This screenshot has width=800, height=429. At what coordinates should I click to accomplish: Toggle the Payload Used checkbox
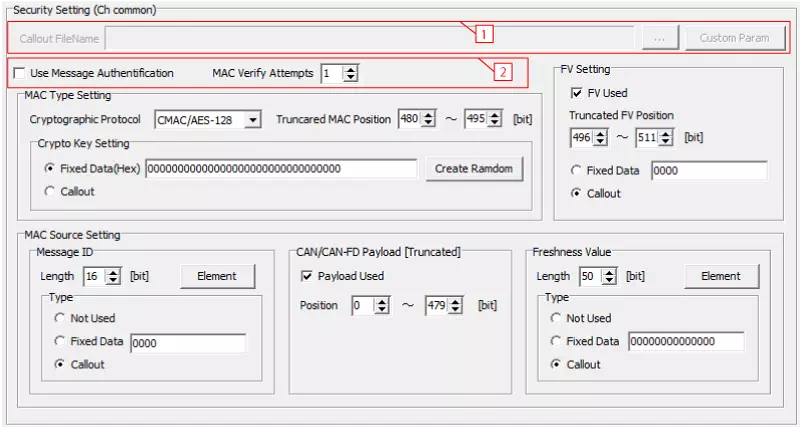(307, 276)
